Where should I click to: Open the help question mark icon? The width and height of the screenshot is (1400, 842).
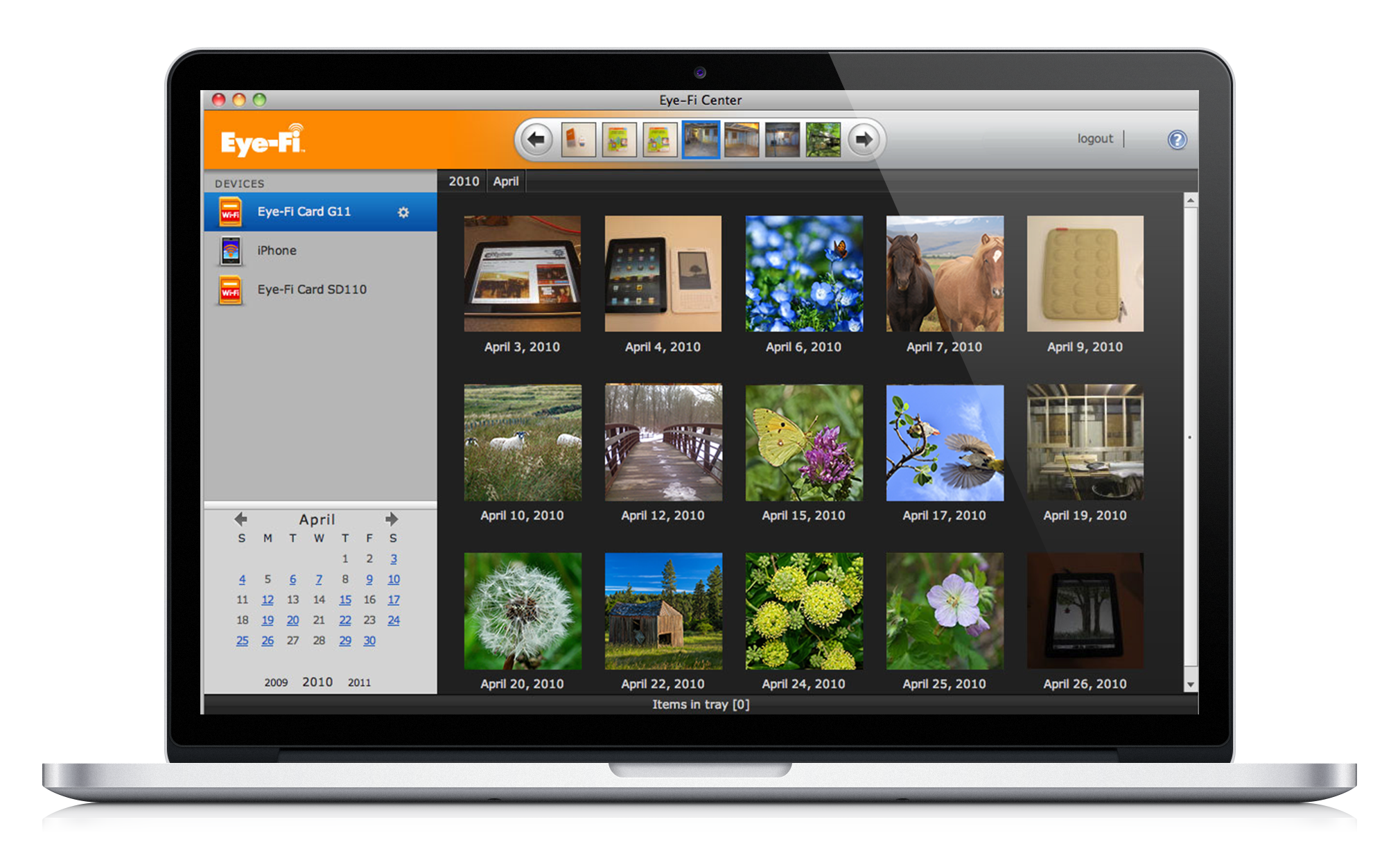(x=1177, y=140)
